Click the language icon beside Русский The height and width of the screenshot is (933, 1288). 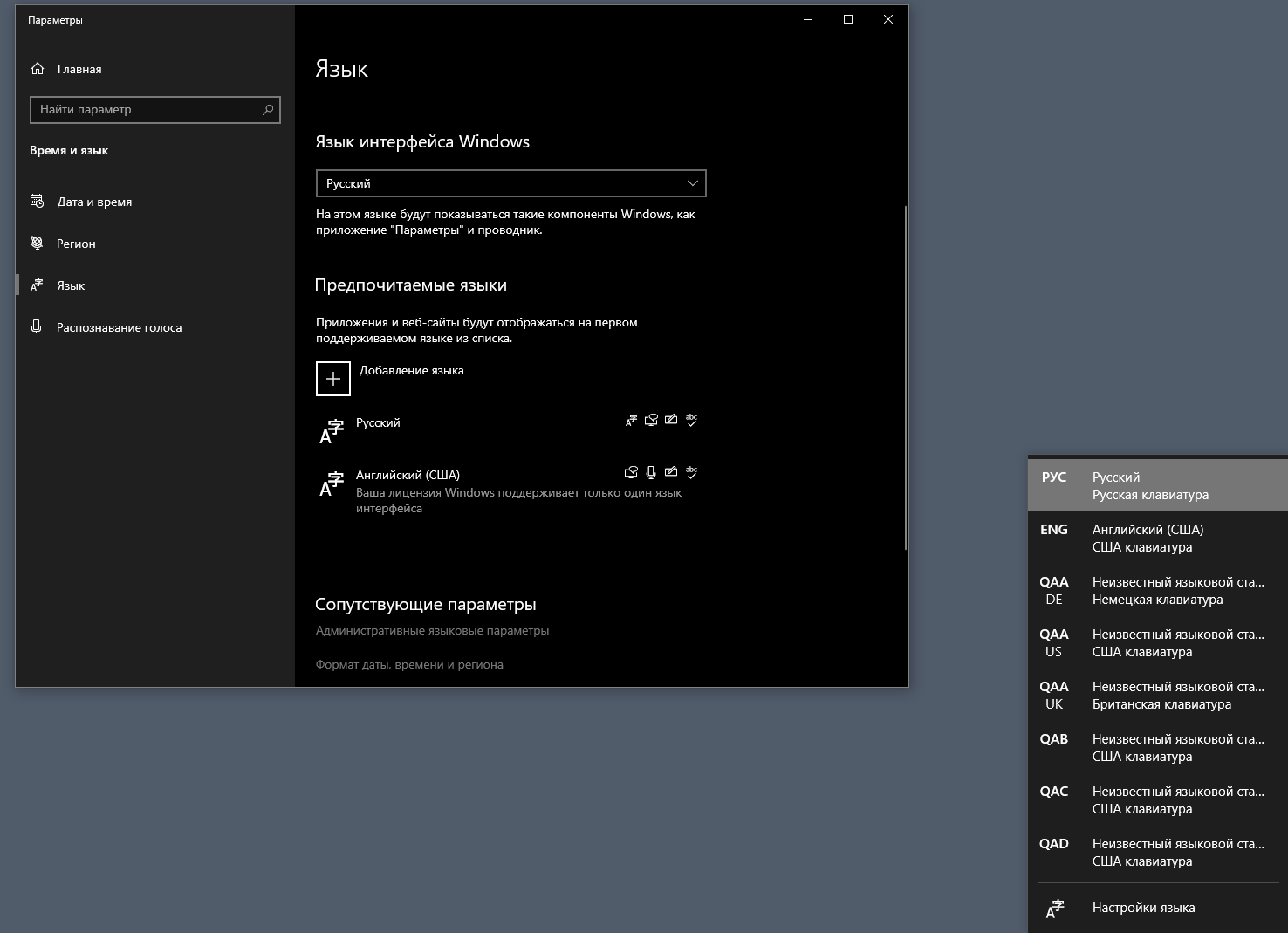332,431
